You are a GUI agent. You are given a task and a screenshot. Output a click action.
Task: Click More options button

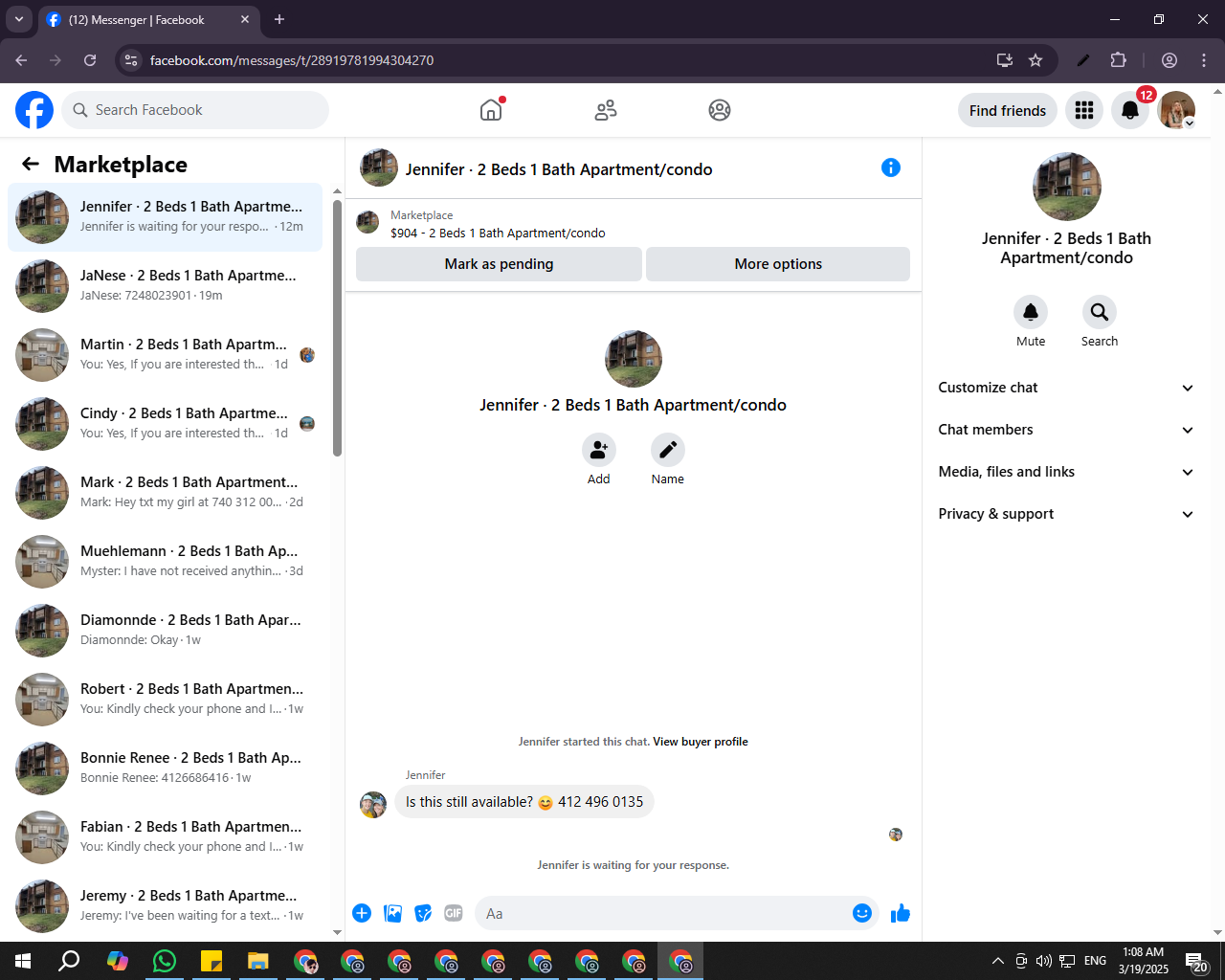(778, 264)
